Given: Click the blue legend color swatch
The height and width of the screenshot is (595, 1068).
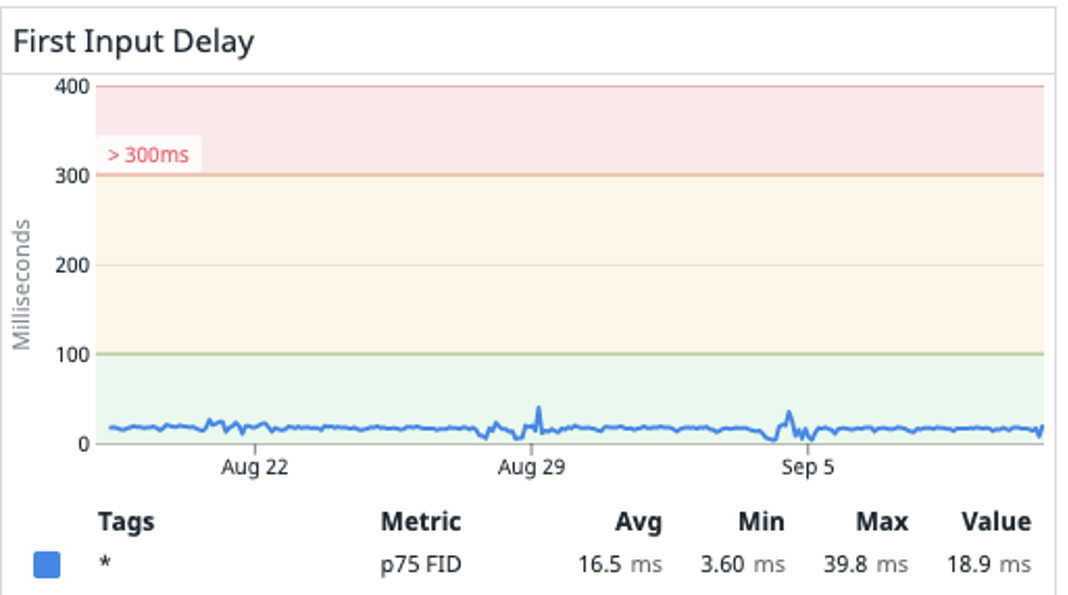Looking at the screenshot, I should pyautogui.click(x=47, y=565).
